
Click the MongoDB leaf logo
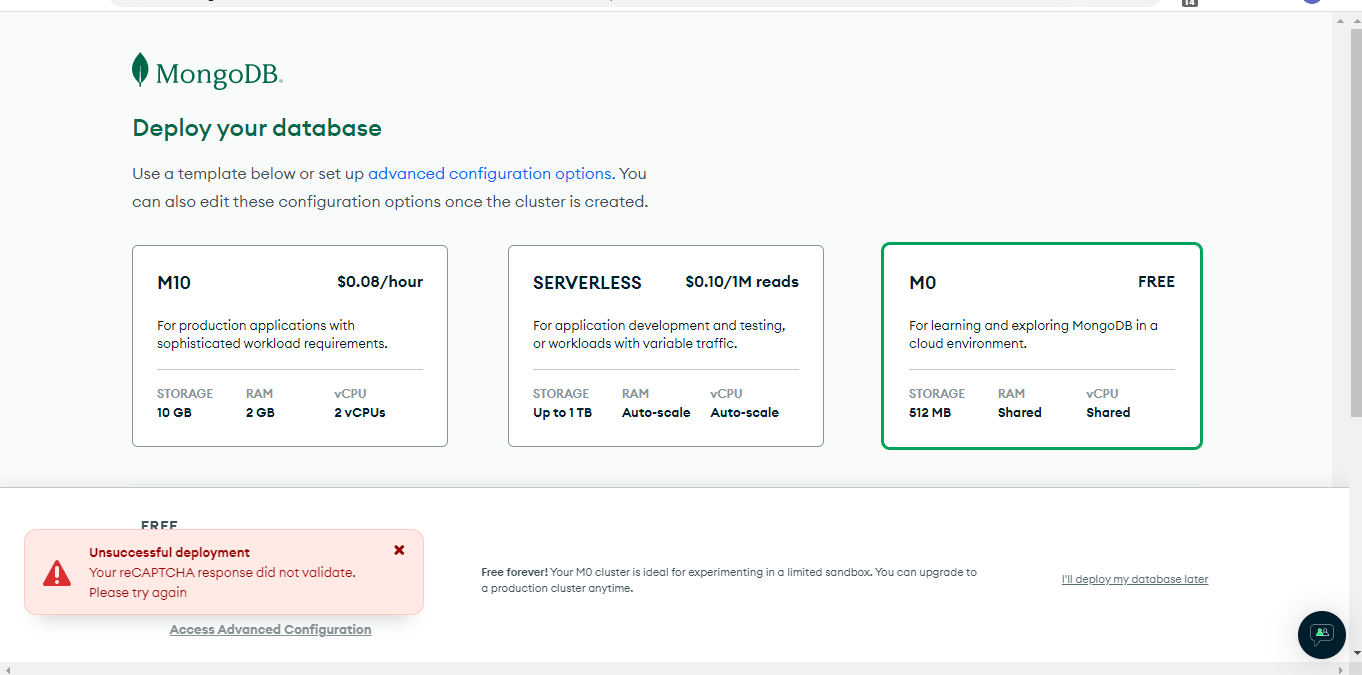[140, 70]
